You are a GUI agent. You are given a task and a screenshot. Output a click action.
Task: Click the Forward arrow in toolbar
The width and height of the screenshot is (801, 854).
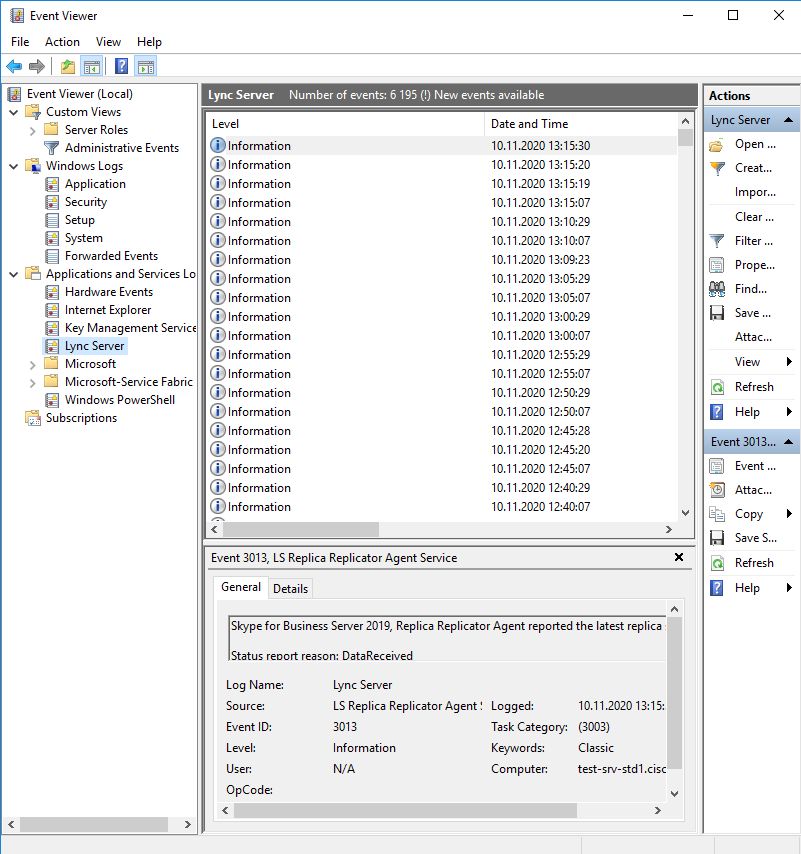(36, 67)
